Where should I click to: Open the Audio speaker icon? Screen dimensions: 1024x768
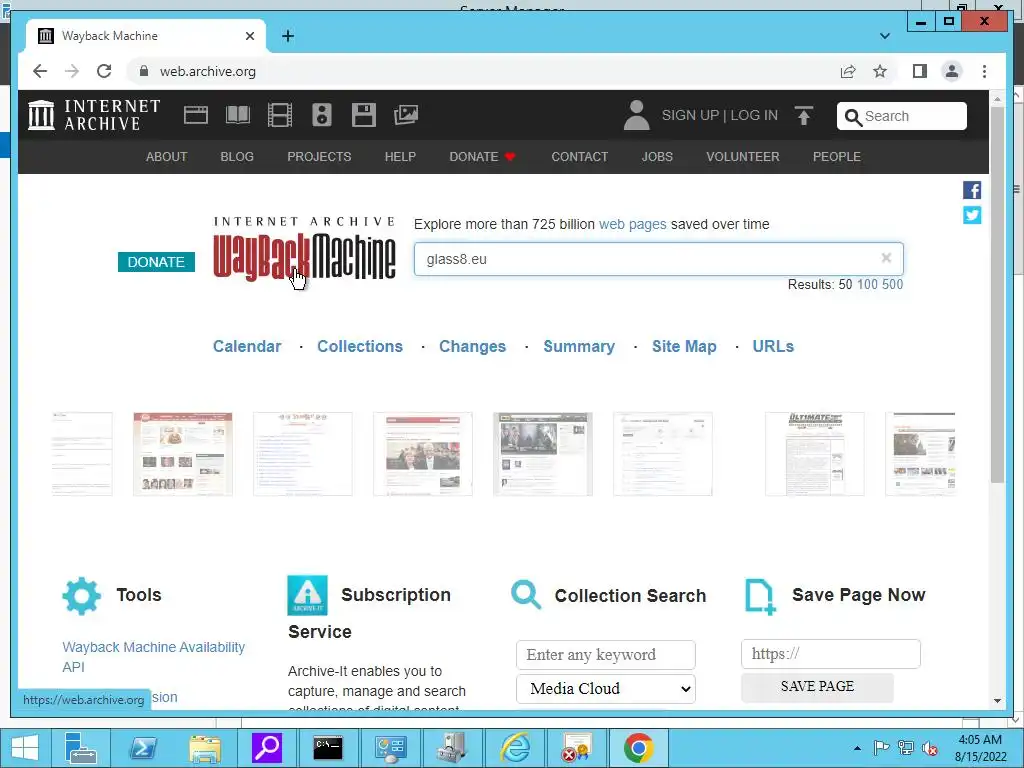coord(322,115)
